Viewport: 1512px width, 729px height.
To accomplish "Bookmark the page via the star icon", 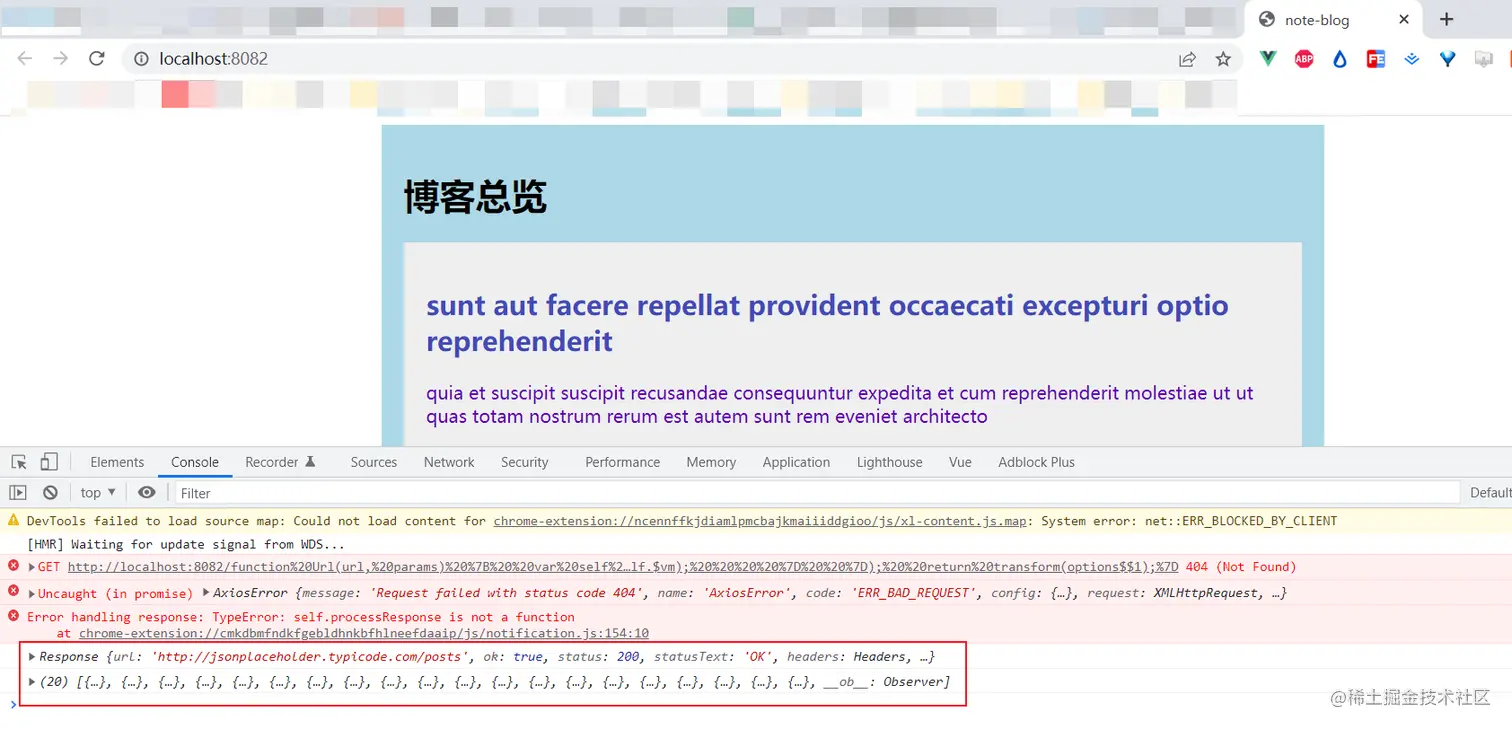I will (1223, 59).
